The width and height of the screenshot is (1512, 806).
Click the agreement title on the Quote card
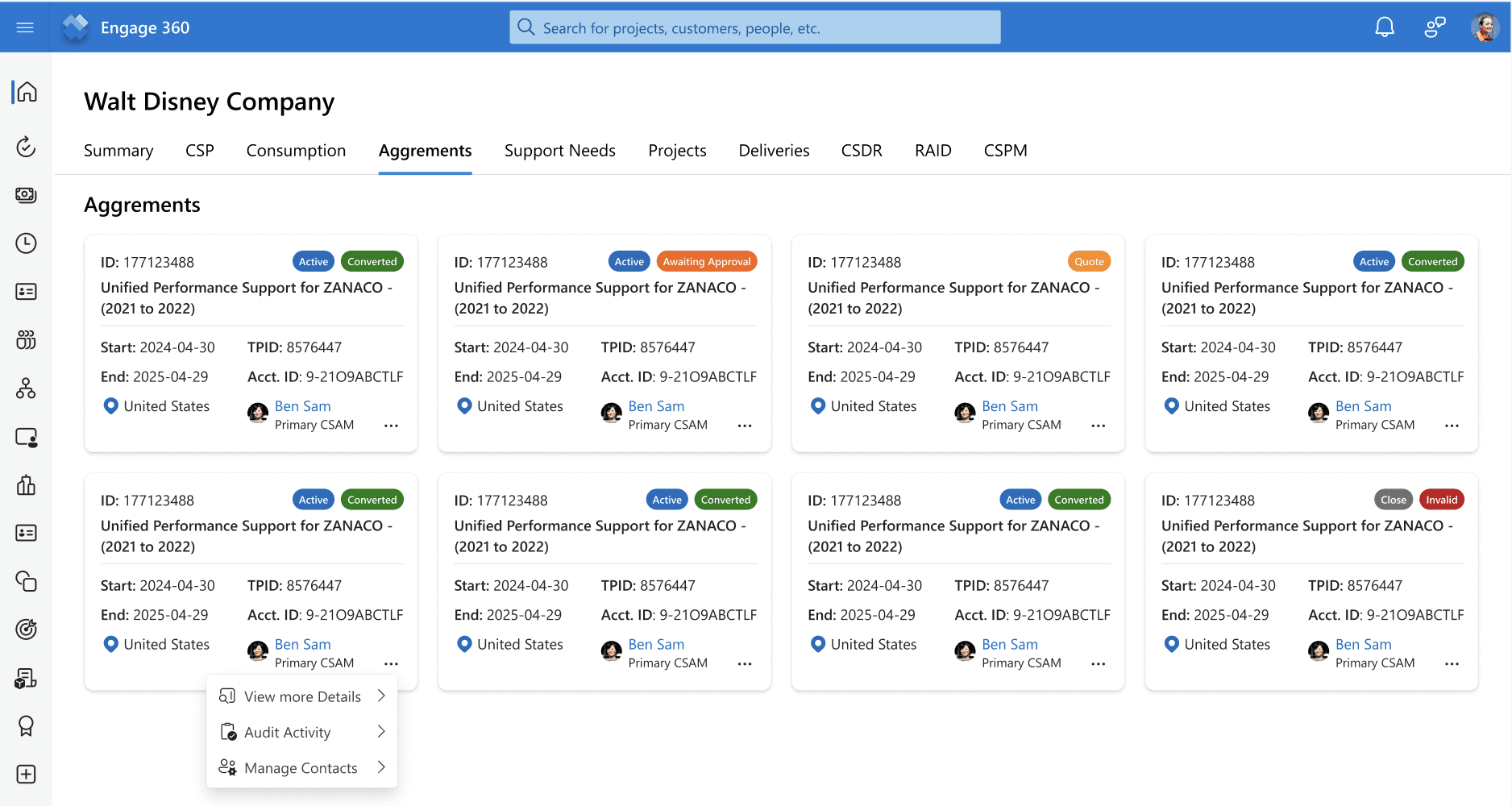tap(953, 298)
